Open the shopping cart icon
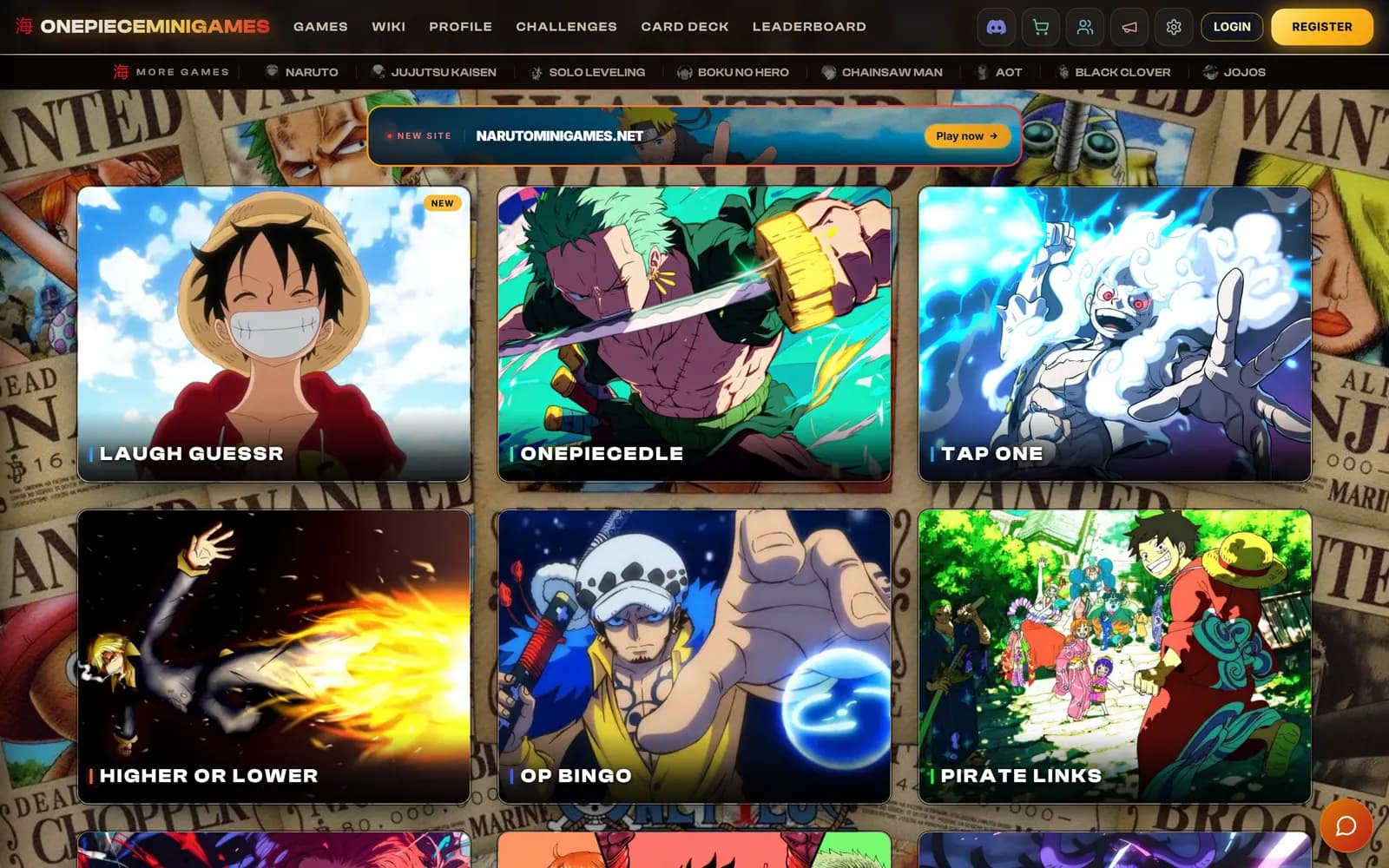 [1041, 27]
